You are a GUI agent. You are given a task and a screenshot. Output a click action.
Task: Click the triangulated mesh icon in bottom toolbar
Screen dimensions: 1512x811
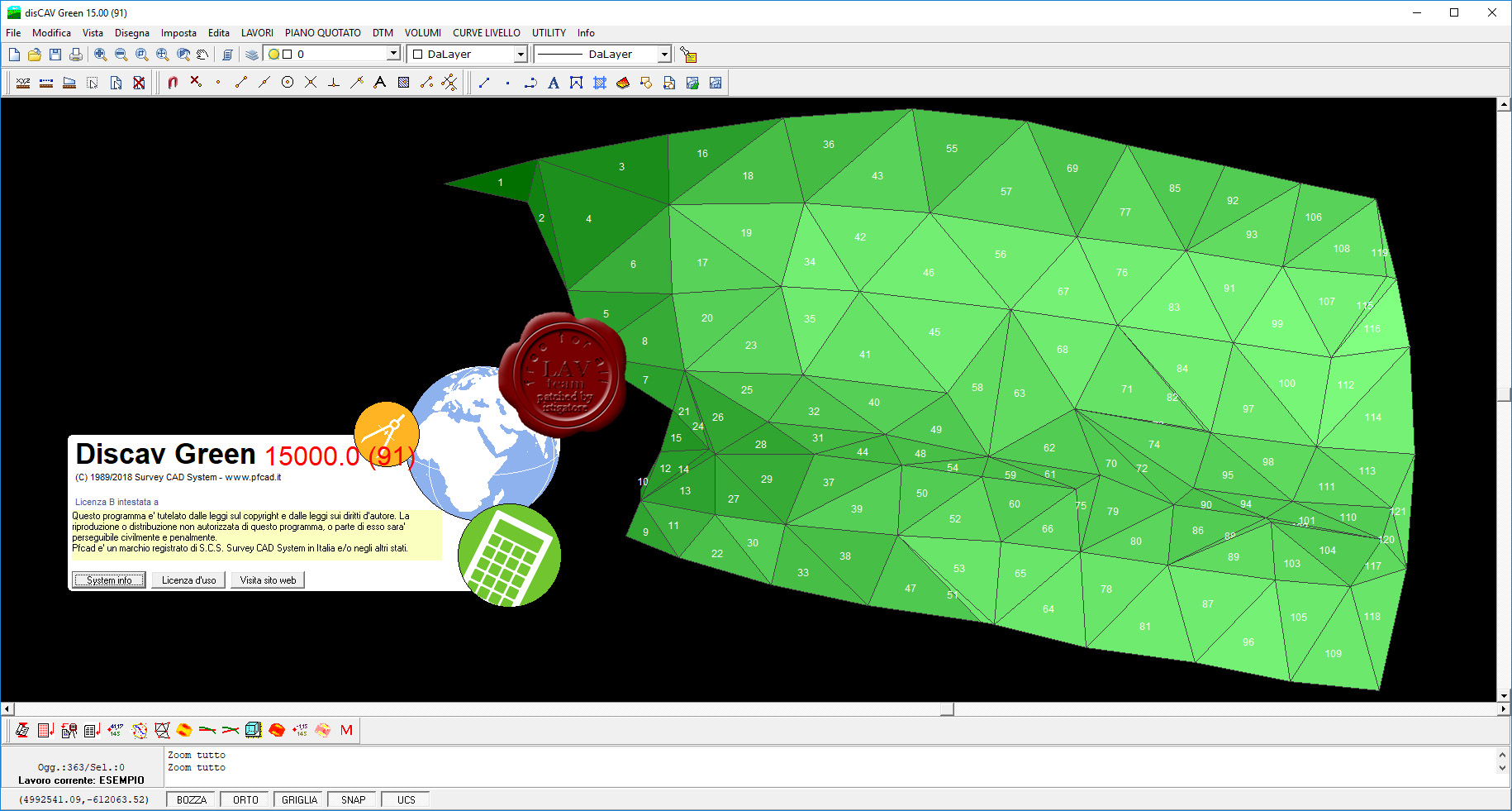pos(162,730)
